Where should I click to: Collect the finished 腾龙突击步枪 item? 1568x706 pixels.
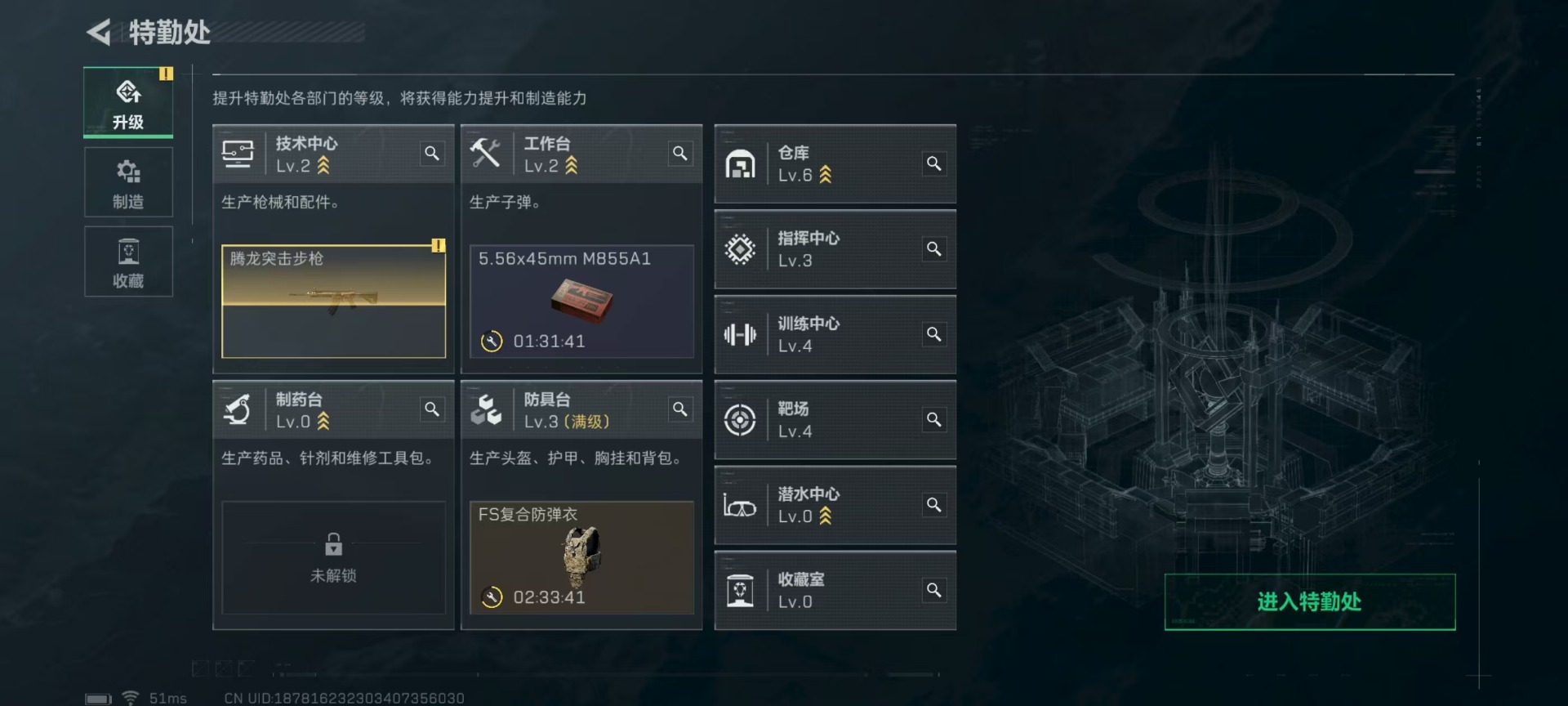[334, 301]
